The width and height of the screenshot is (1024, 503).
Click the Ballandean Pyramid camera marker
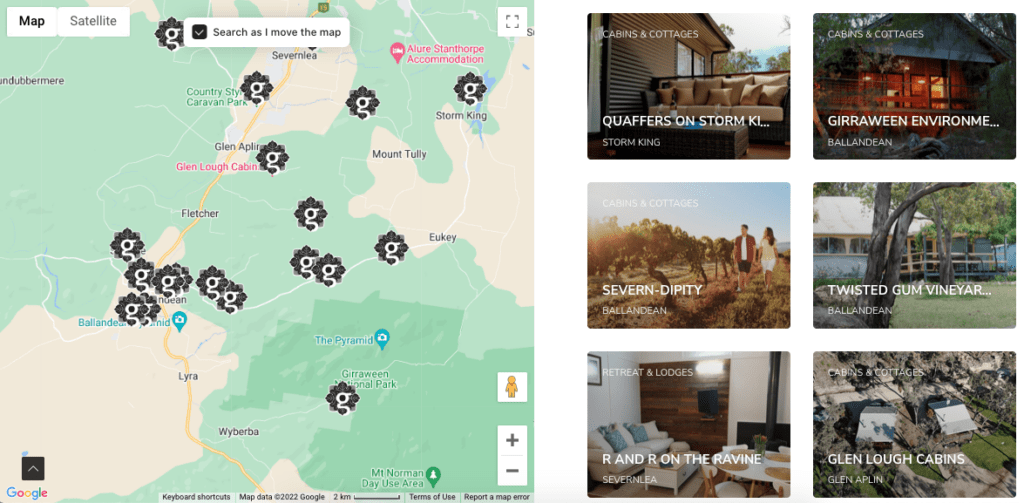(x=180, y=321)
